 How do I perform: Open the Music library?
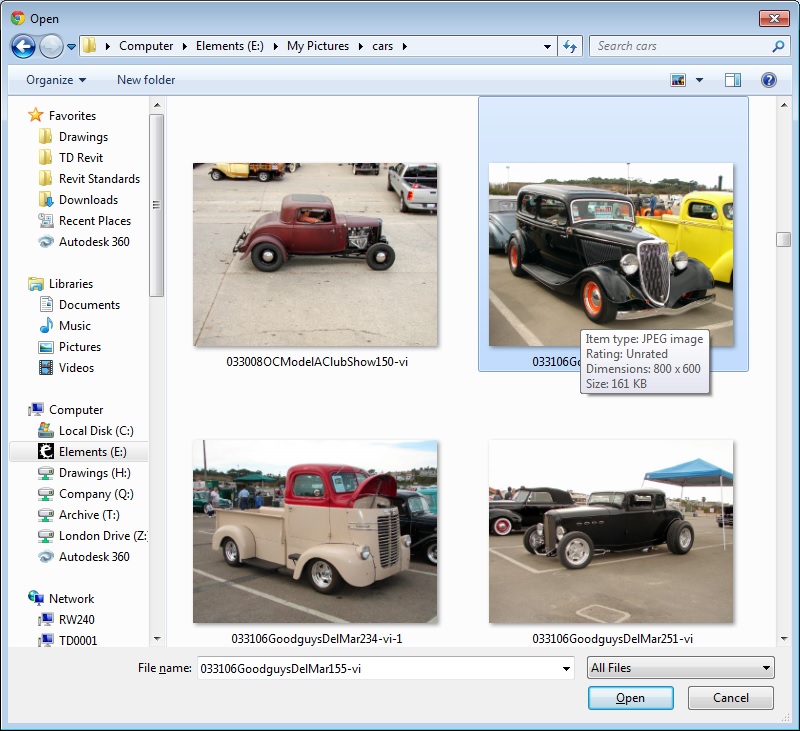click(74, 326)
